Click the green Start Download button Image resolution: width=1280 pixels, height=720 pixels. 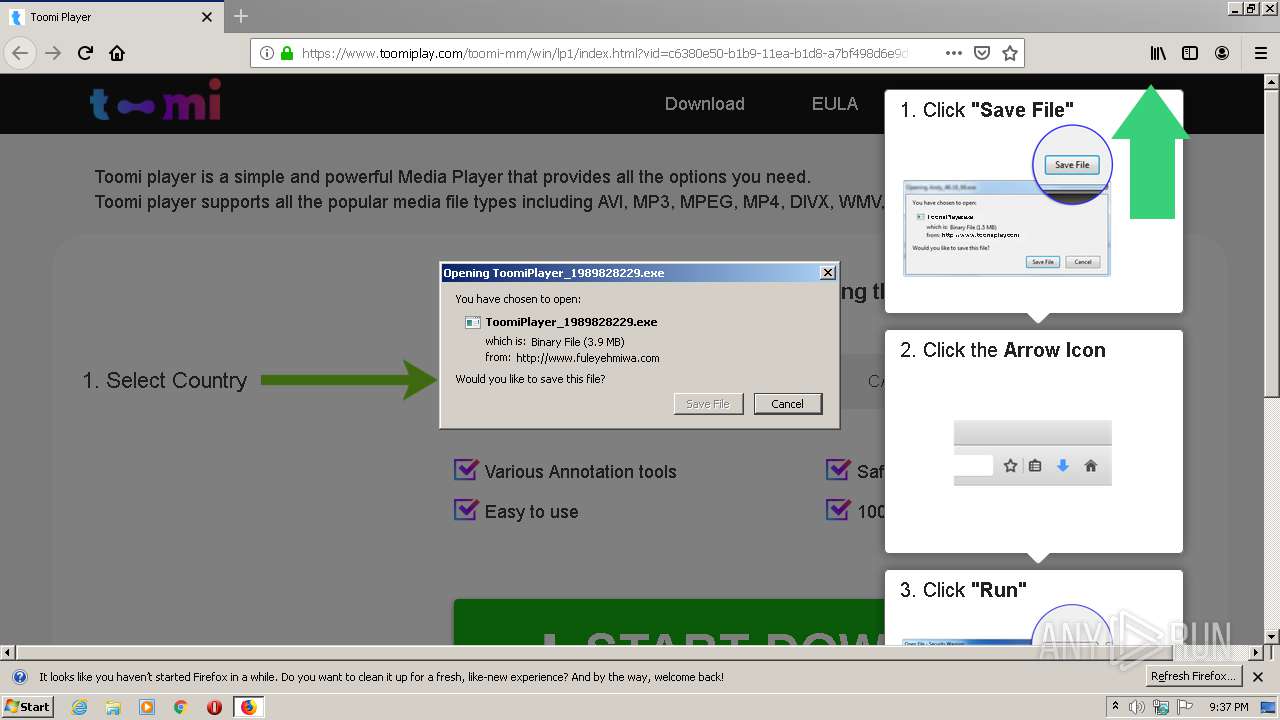pyautogui.click(x=669, y=622)
